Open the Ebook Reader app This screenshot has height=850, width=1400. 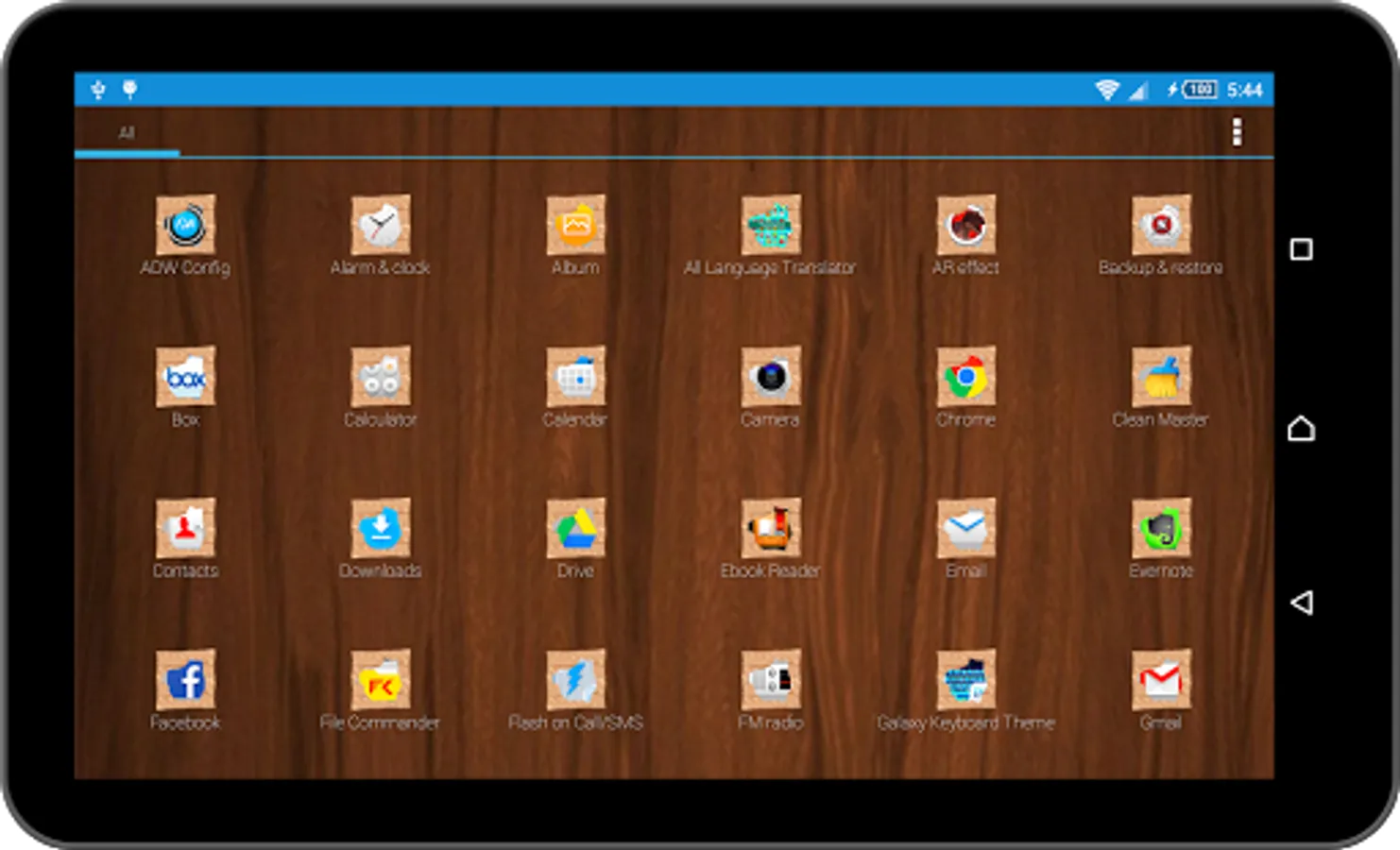(771, 528)
